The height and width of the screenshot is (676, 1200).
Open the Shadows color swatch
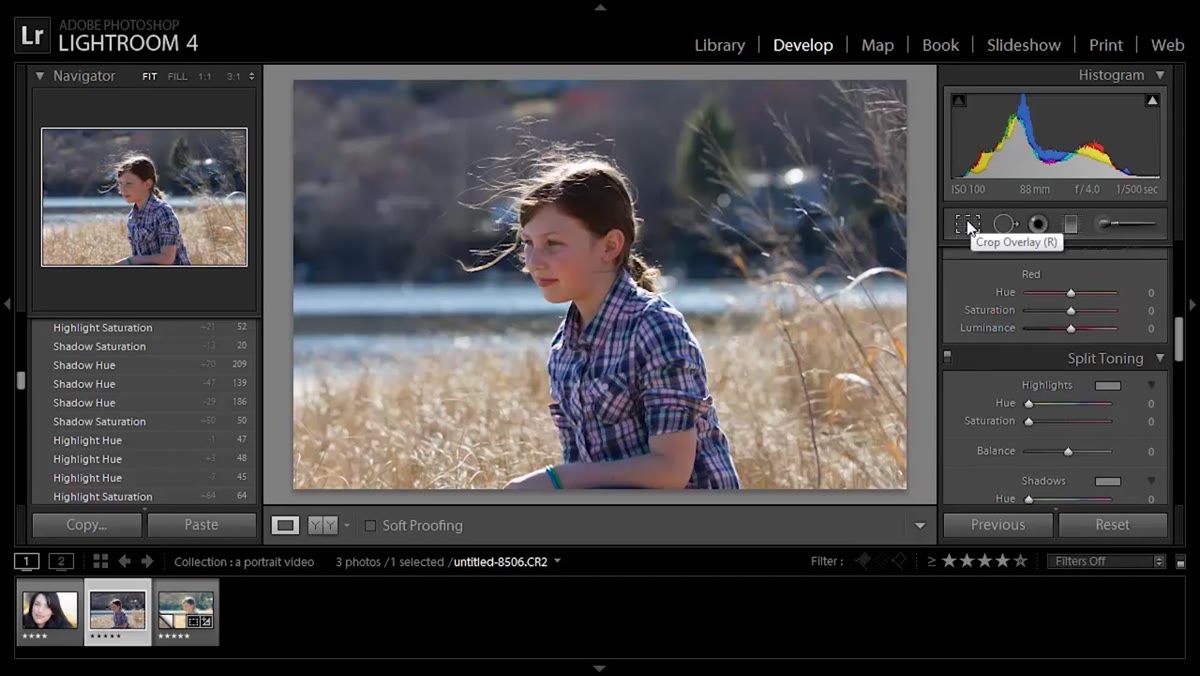[x=1107, y=481]
